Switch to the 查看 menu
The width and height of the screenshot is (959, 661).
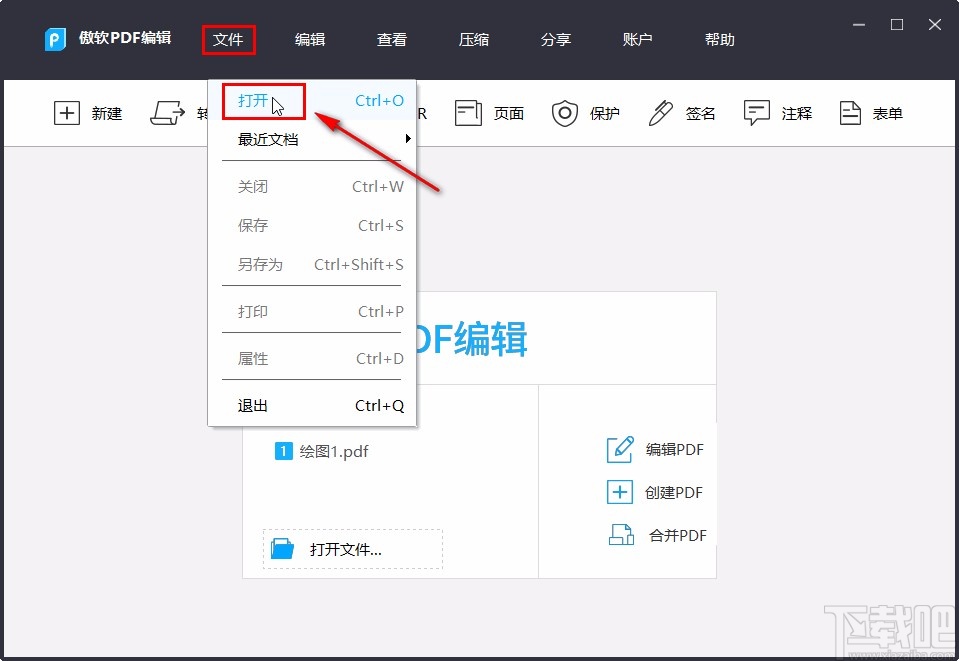(x=391, y=39)
